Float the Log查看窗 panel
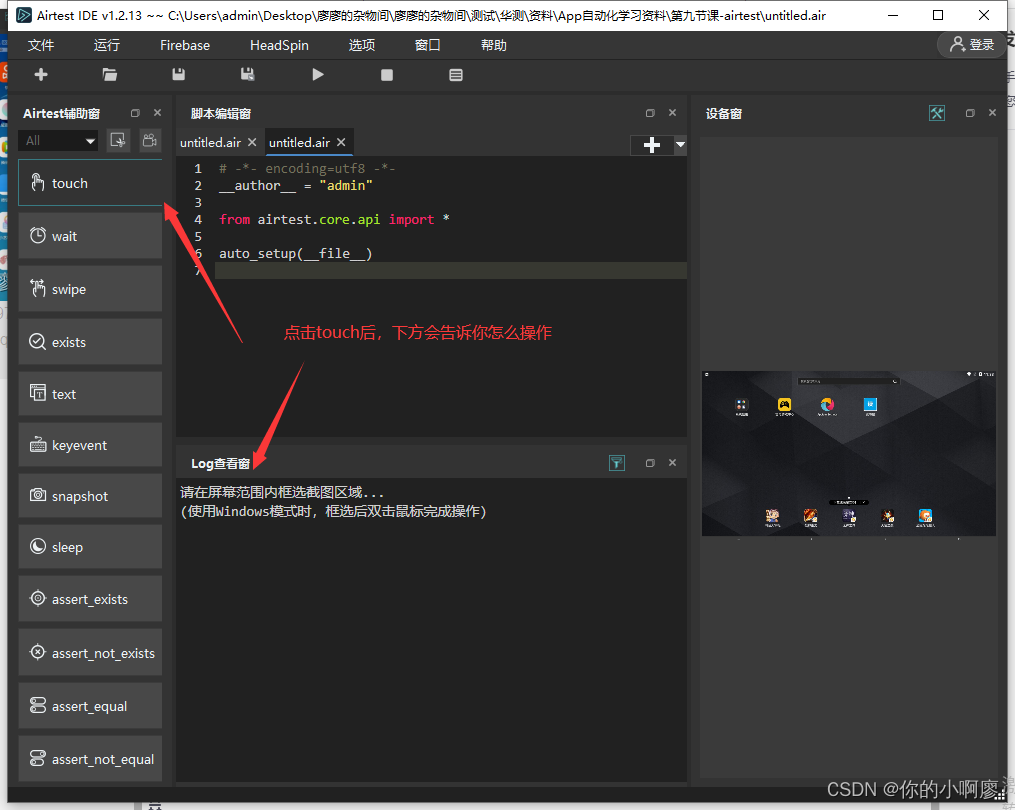Screen dimensions: 1015x810 651,463
